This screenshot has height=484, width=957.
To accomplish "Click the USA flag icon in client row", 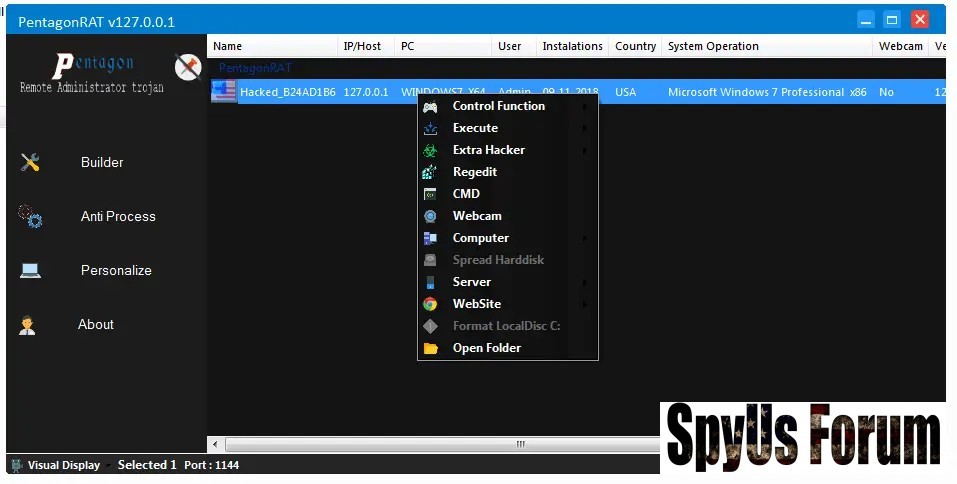I will click(x=223, y=92).
